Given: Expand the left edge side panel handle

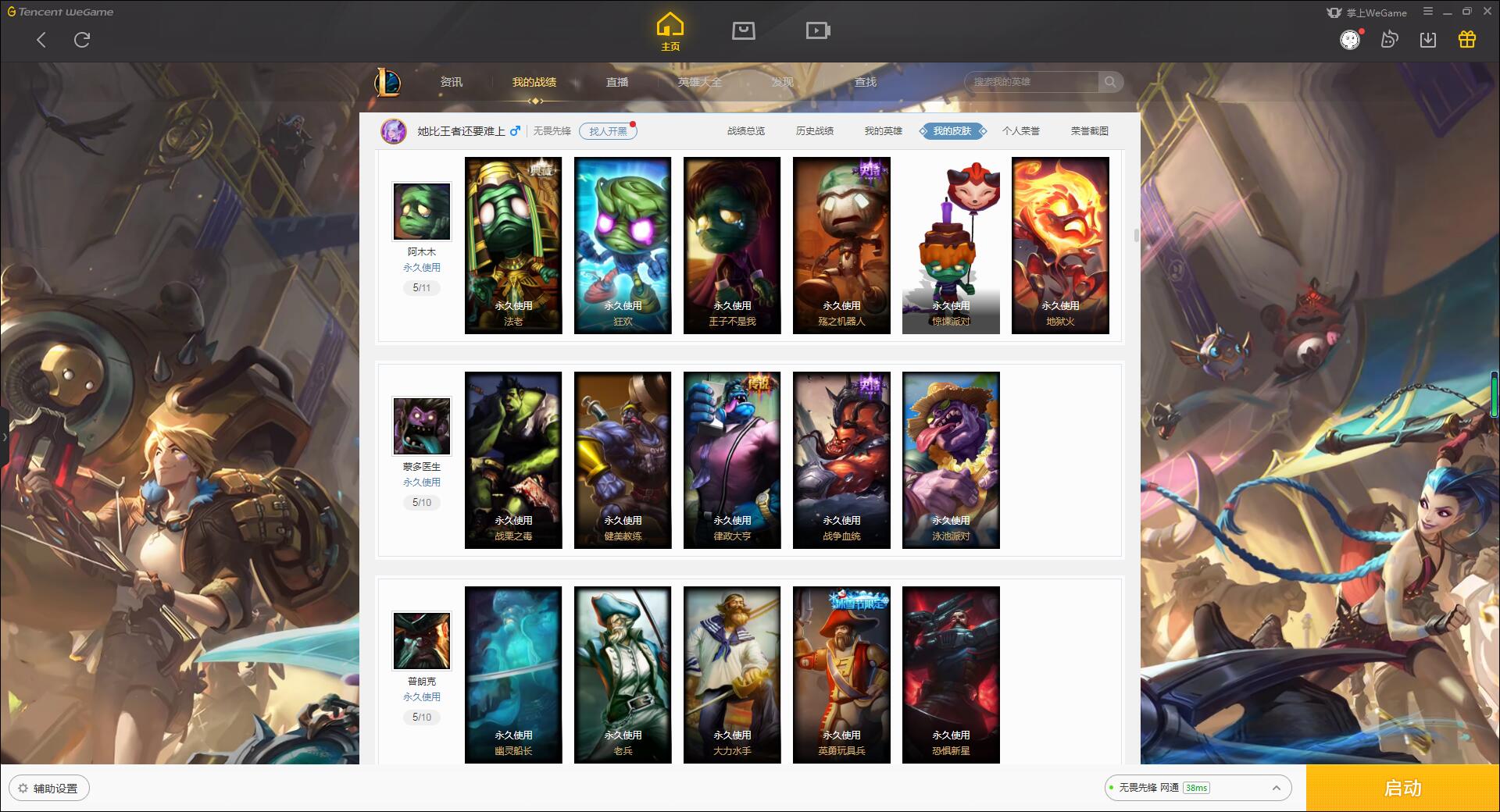Looking at the screenshot, I should click(4, 437).
